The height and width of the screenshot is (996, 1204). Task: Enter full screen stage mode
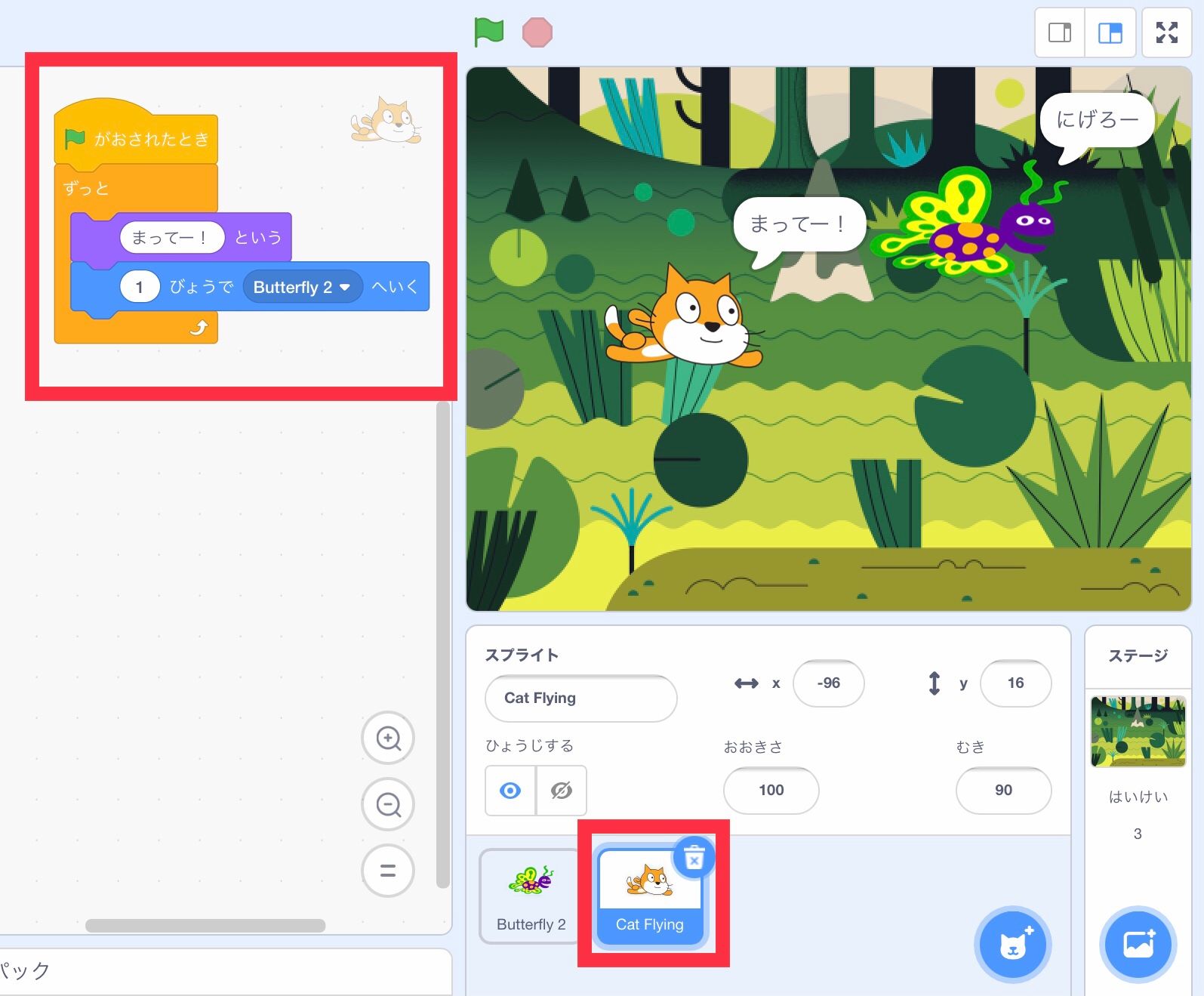tap(1167, 32)
